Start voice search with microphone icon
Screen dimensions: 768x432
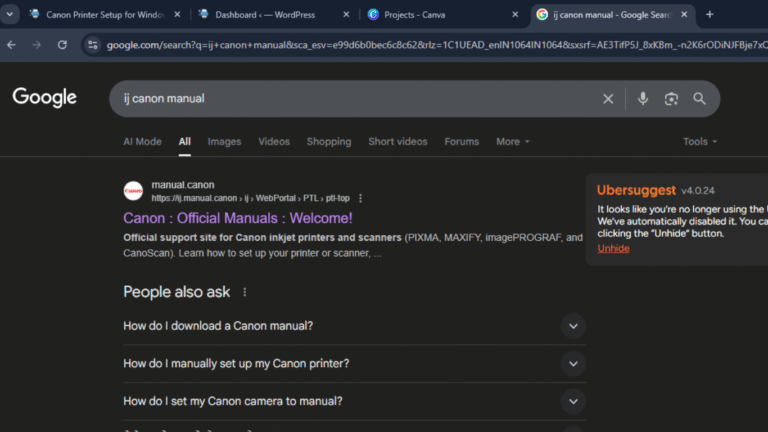(x=643, y=98)
